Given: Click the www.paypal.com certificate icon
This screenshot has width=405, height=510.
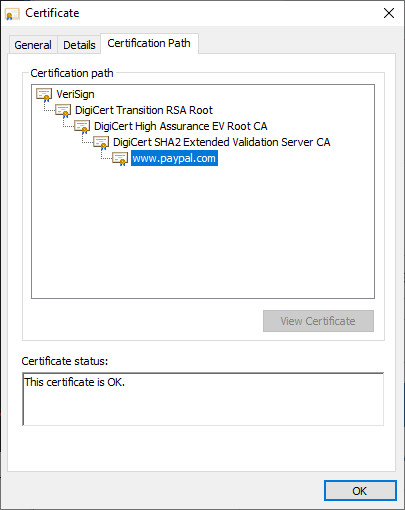Looking at the screenshot, I should (120, 159).
